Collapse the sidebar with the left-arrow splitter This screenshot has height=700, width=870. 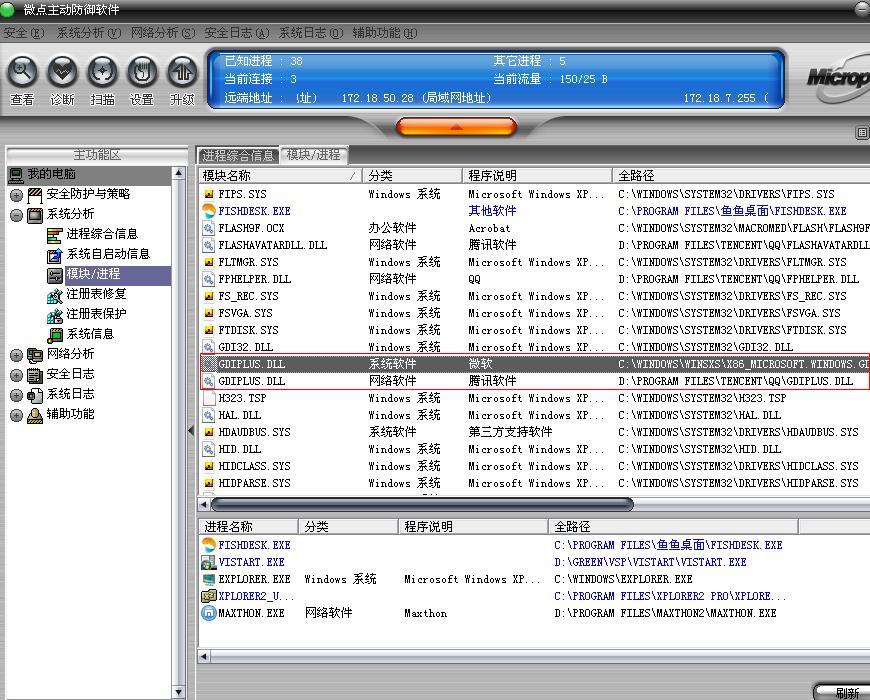[x=191, y=430]
